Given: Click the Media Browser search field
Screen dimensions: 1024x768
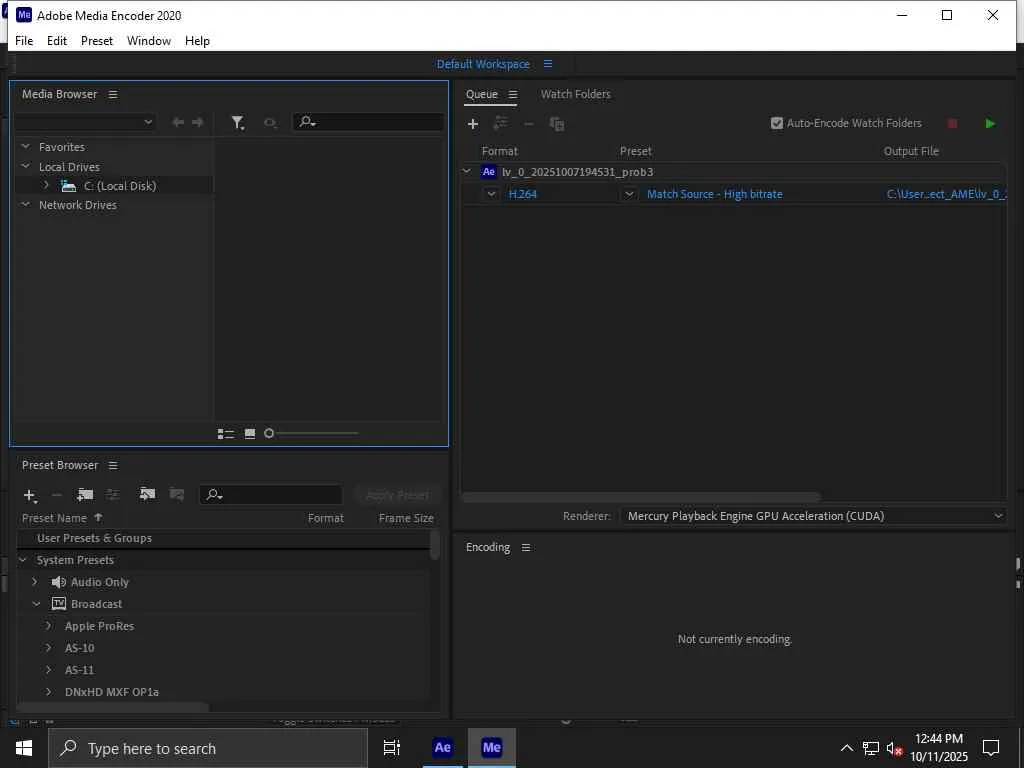Looking at the screenshot, I should pos(368,121).
